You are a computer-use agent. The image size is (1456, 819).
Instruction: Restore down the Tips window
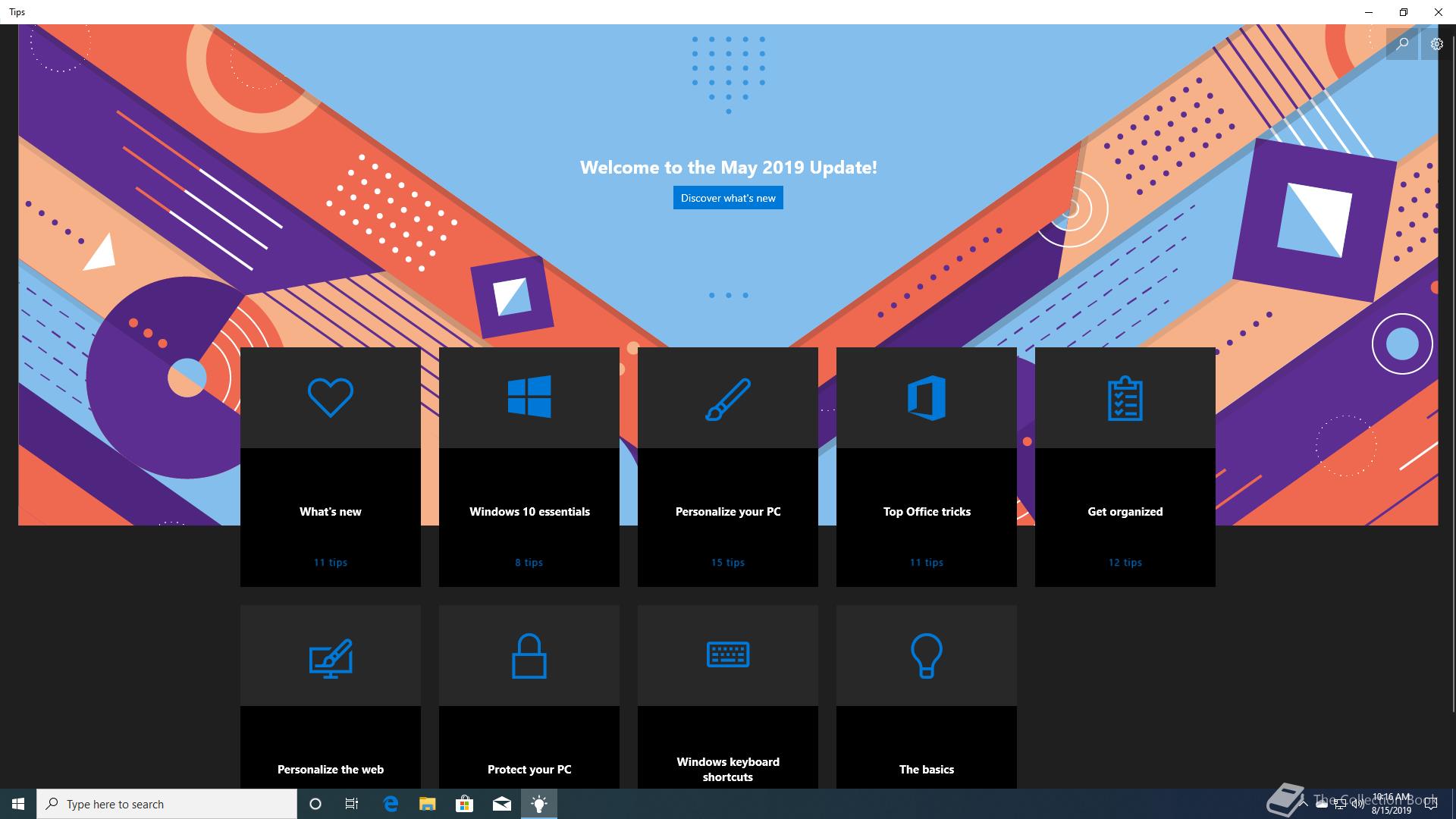[1404, 12]
